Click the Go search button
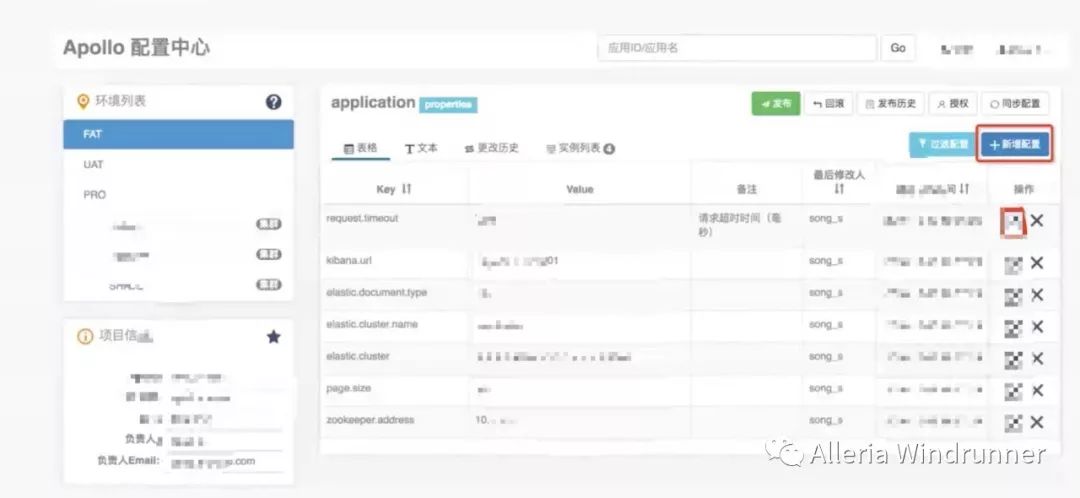This screenshot has height=498, width=1080. tap(898, 48)
